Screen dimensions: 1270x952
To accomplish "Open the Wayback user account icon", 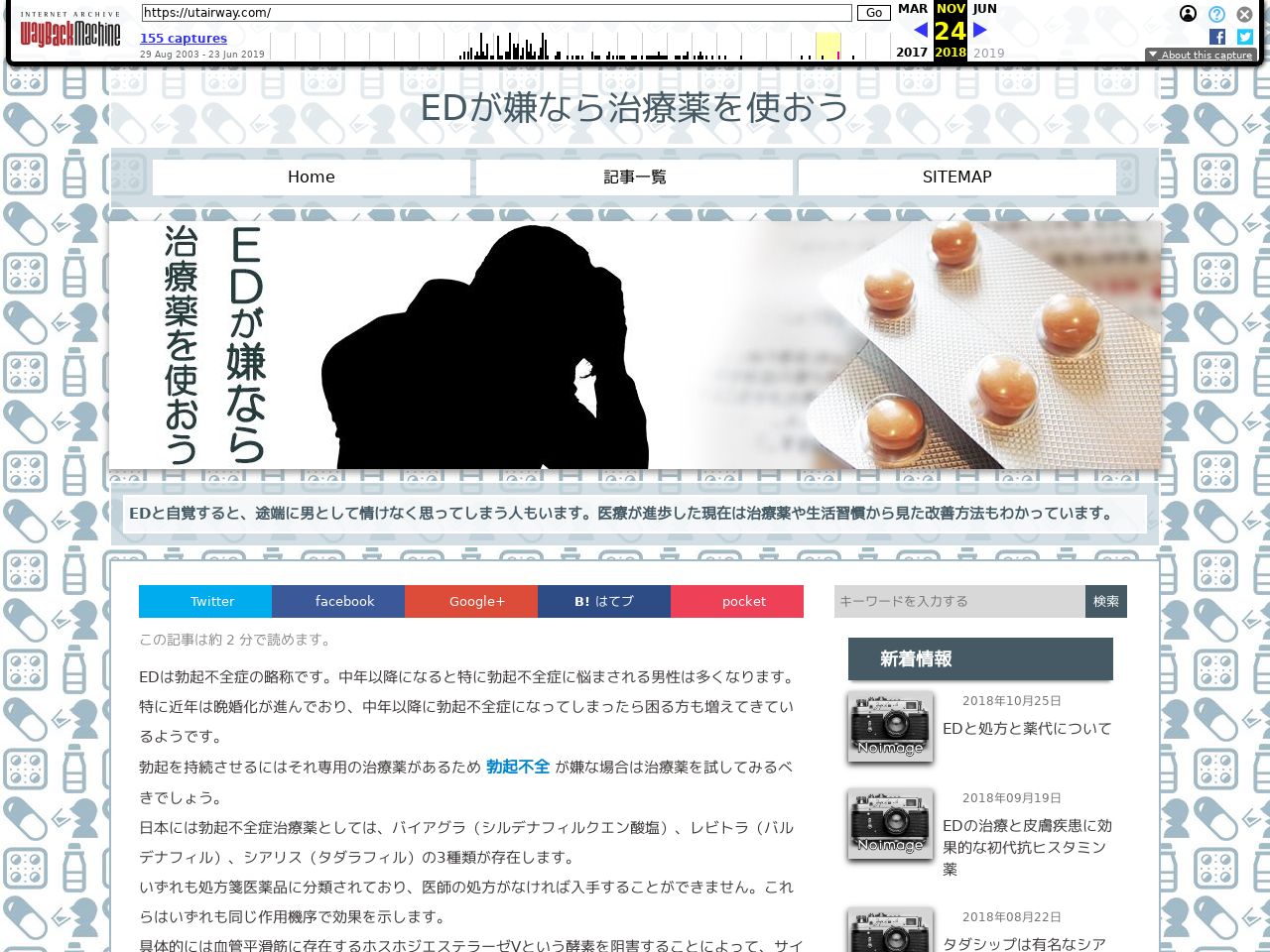I will click(x=1188, y=14).
